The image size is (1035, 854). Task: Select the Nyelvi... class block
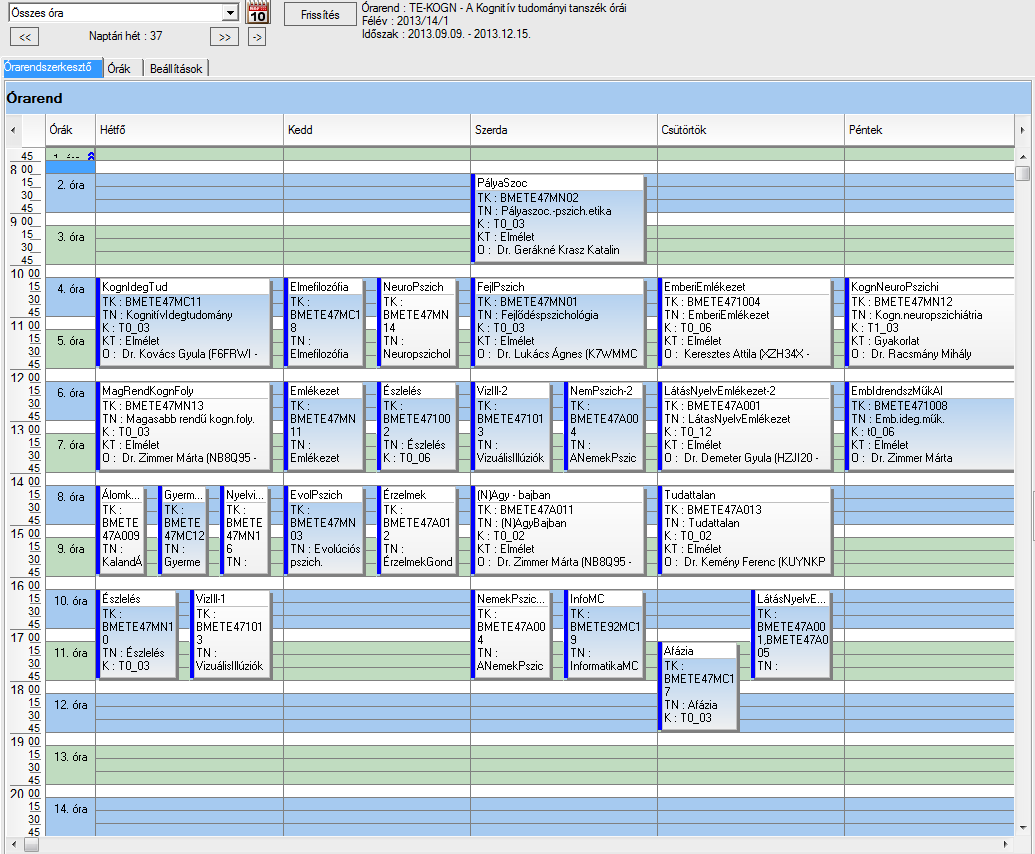coord(245,530)
